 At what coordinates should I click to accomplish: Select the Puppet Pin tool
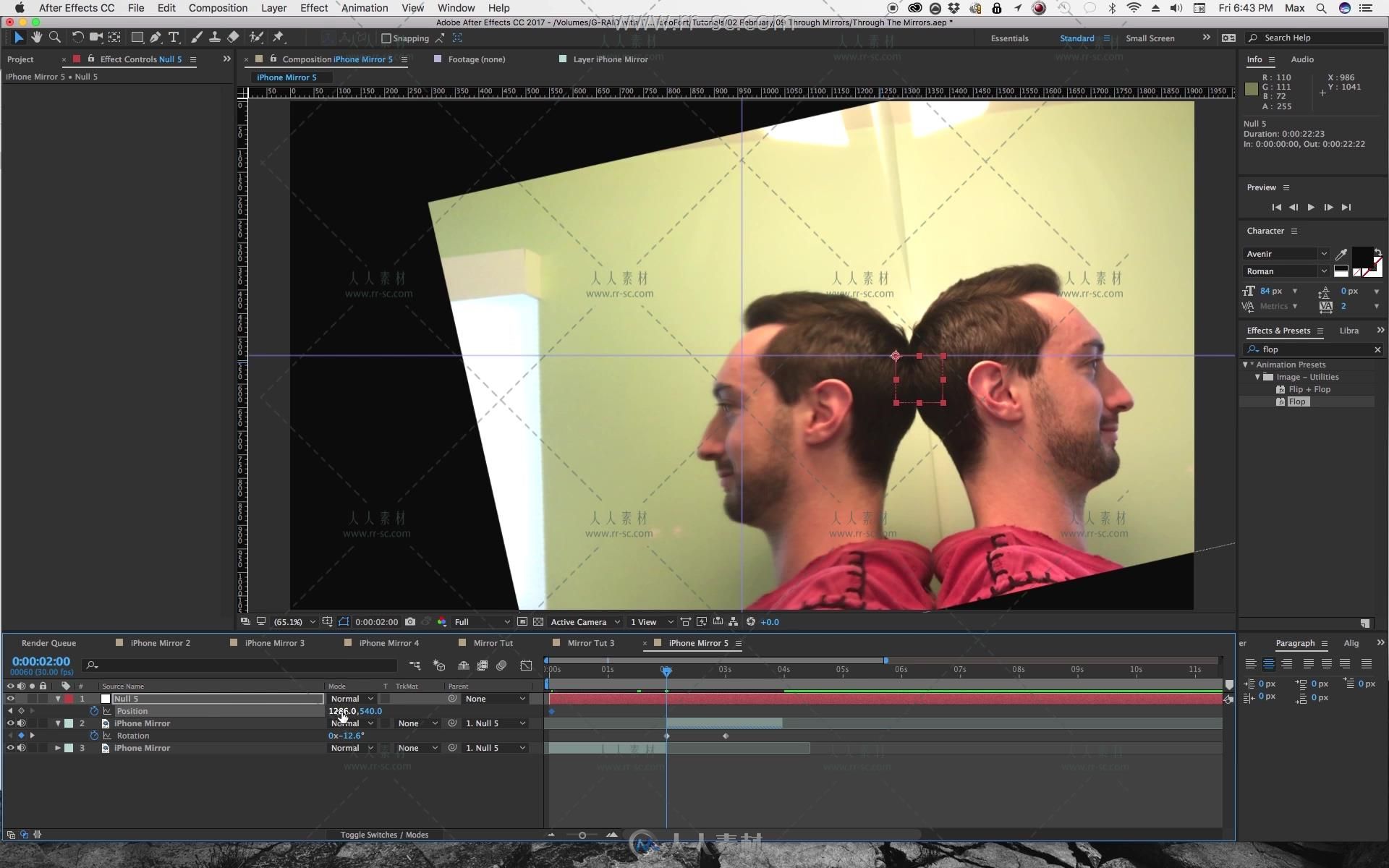coord(279,38)
